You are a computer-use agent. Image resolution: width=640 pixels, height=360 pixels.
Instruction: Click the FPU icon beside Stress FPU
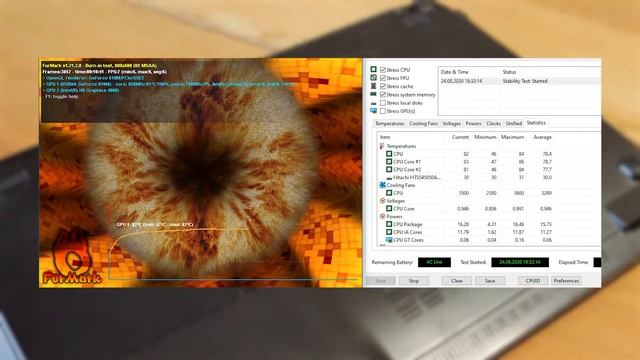click(373, 78)
